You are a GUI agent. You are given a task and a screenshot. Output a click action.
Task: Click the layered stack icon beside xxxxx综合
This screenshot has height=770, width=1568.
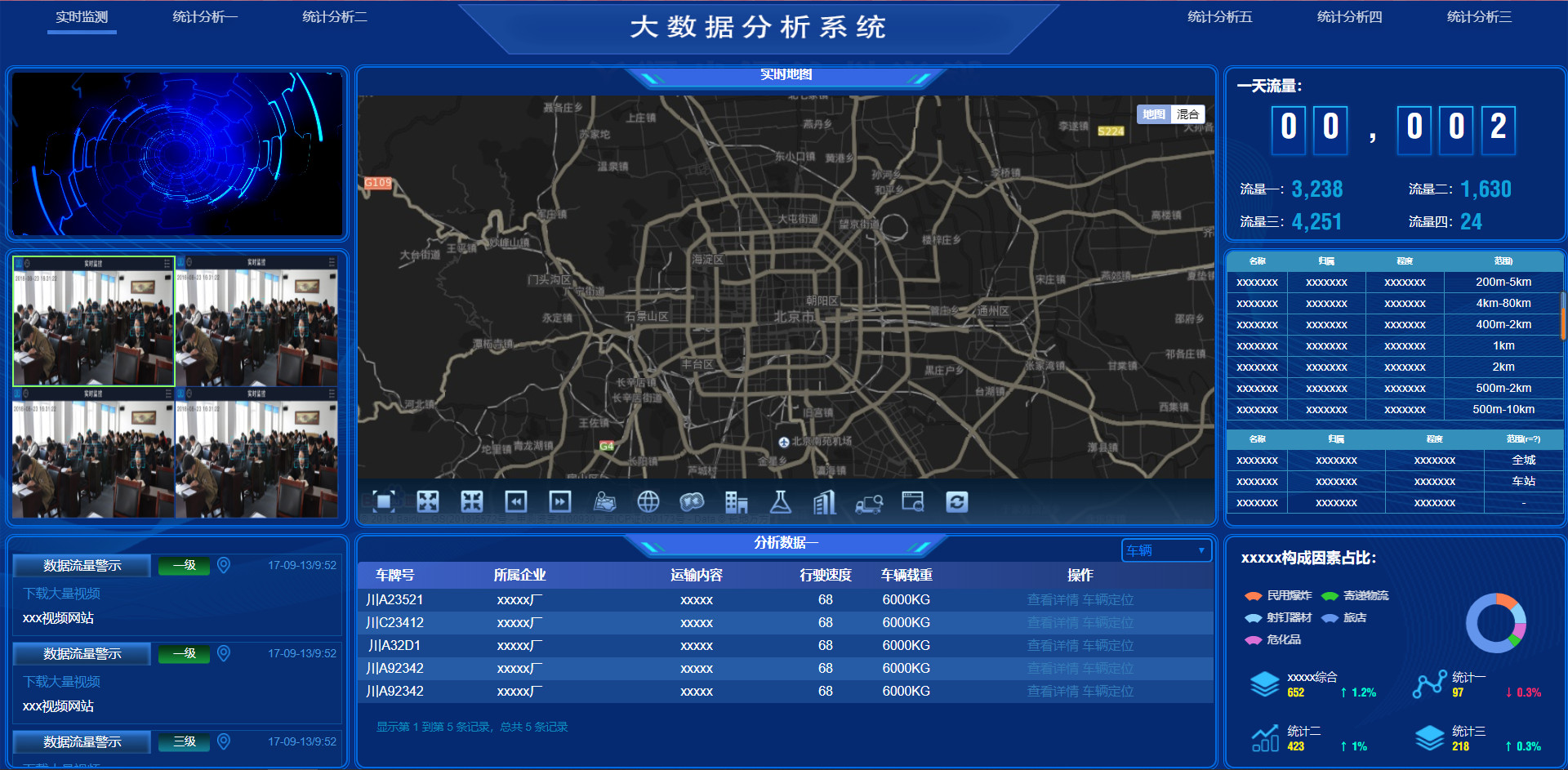point(1265,684)
